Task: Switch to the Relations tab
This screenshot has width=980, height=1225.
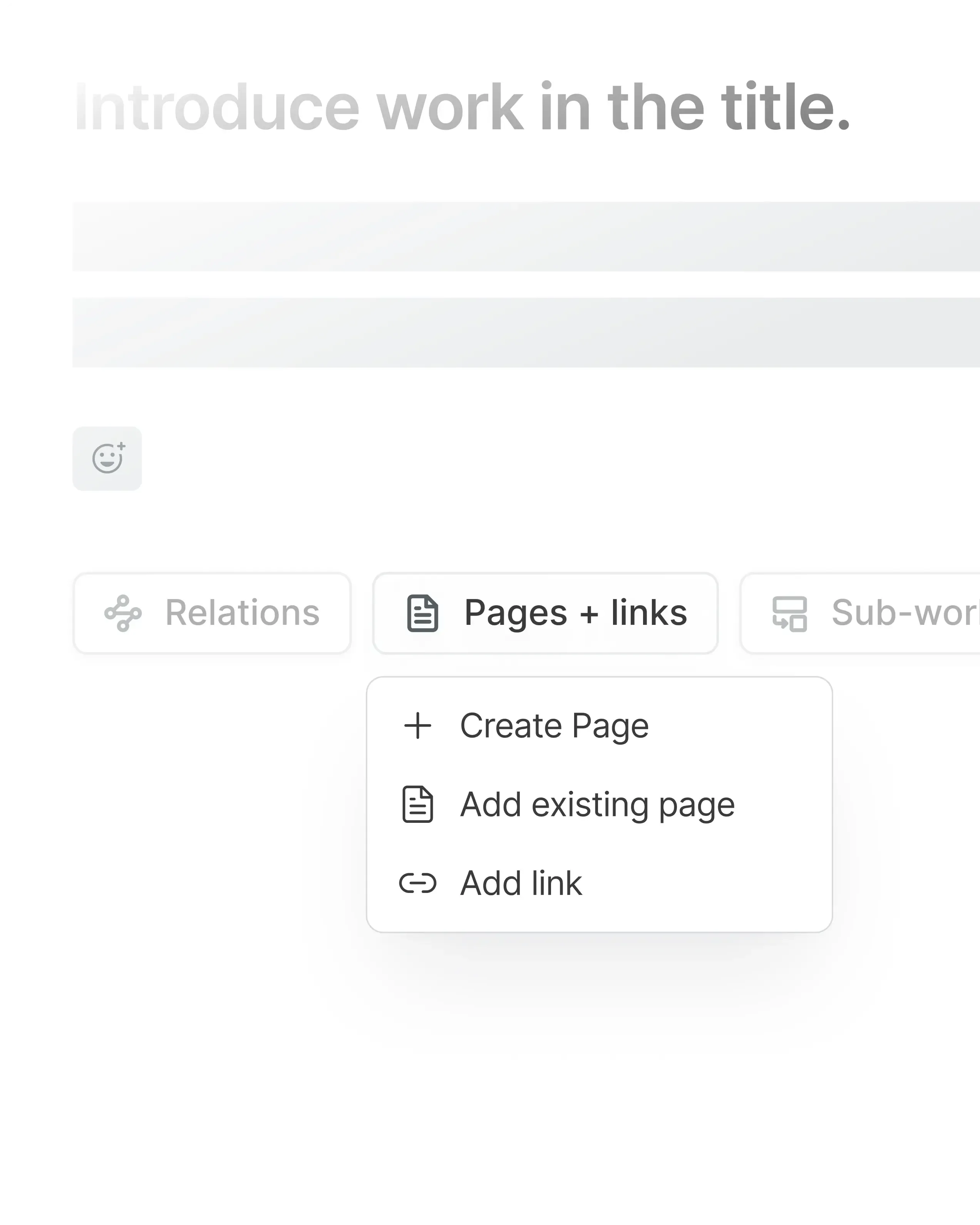Action: (x=212, y=613)
